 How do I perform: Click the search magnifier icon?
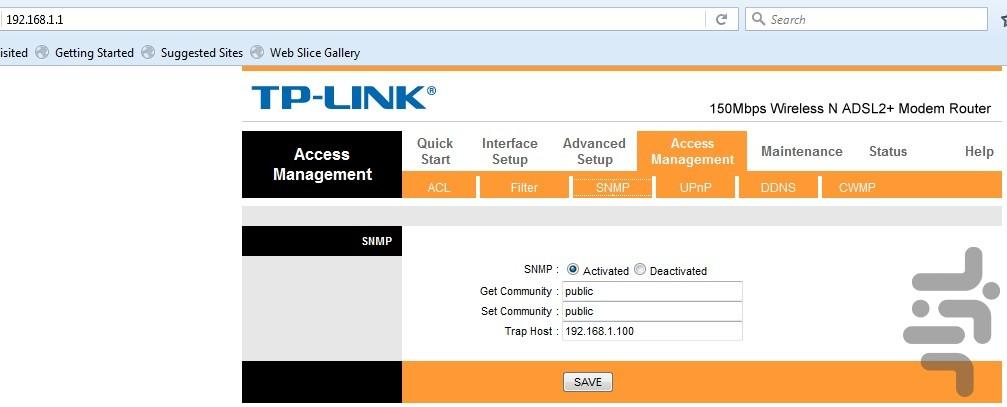(759, 19)
